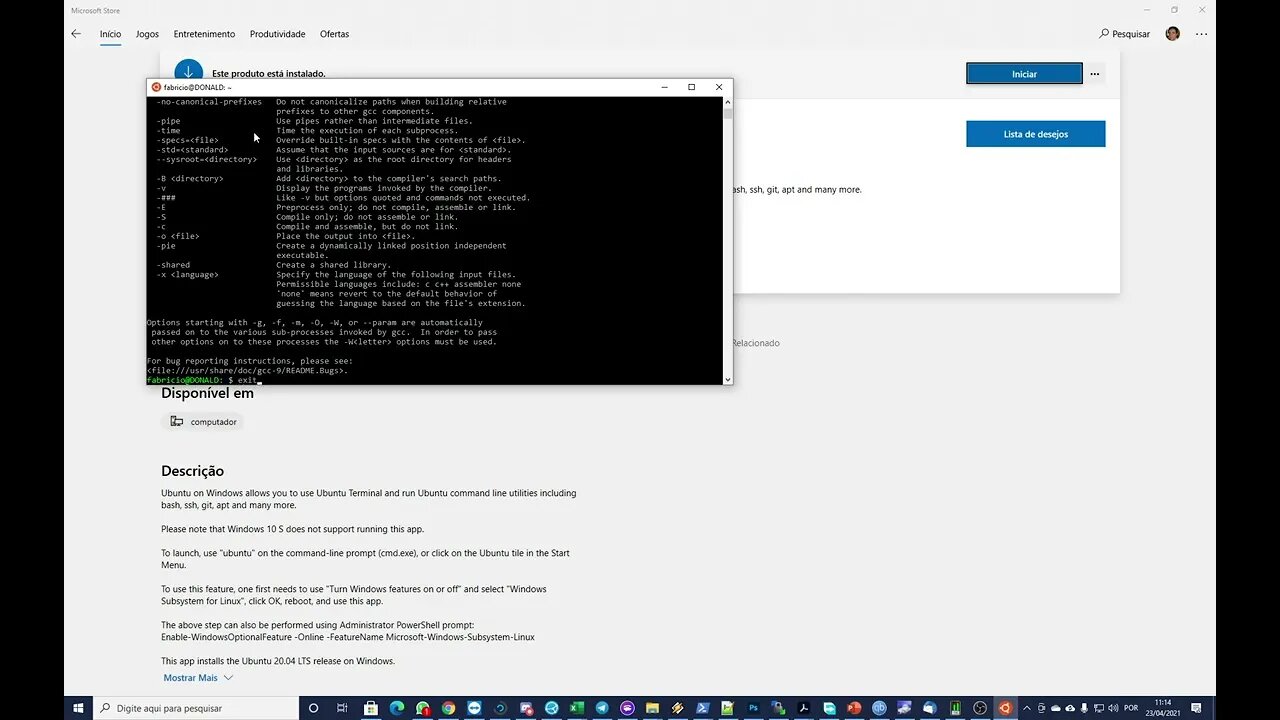
Task: Show hidden system tray icons
Action: point(1026,708)
